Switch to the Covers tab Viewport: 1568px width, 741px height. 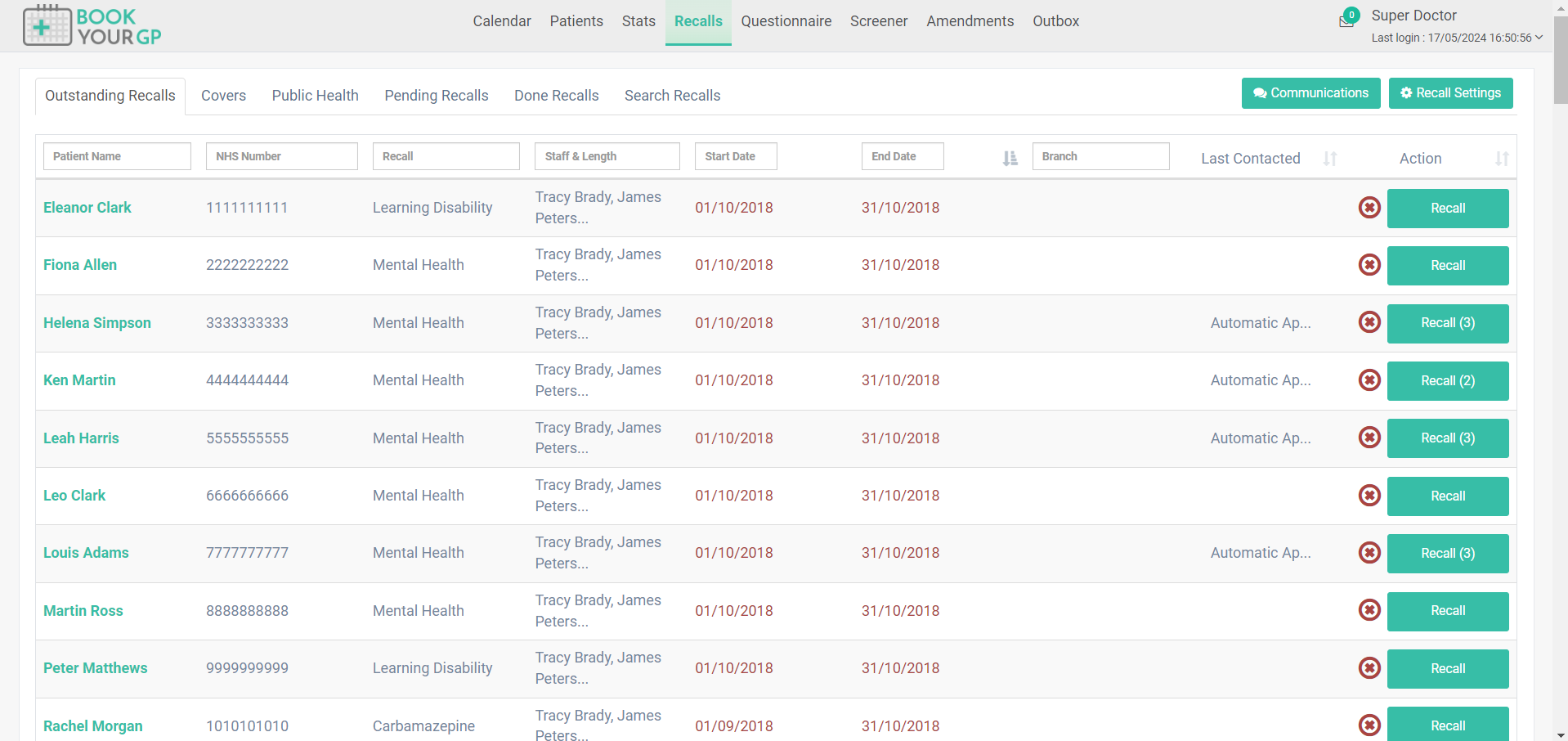[x=223, y=96]
